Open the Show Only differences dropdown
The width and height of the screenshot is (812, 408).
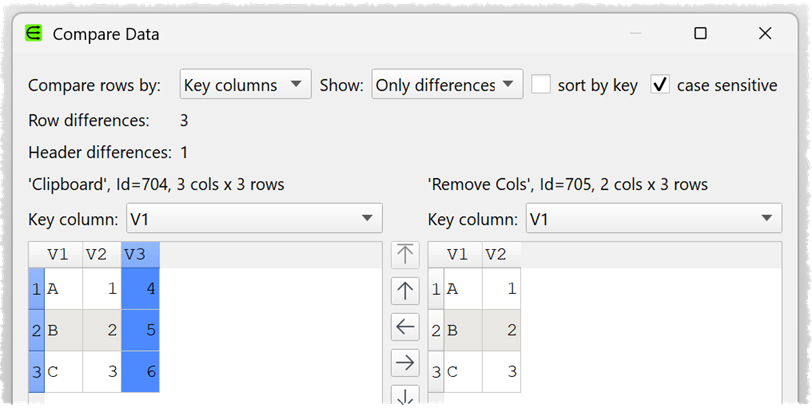(x=447, y=85)
